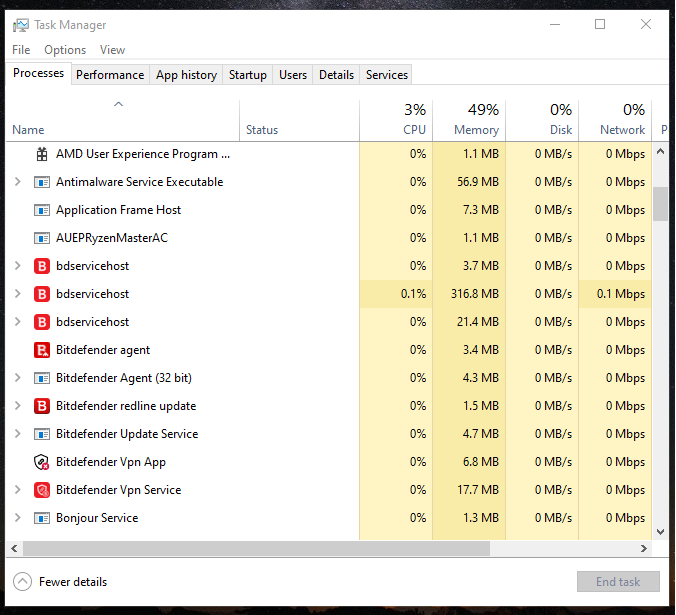The width and height of the screenshot is (676, 615).
Task: Select Bitdefender Vpn App process name
Action: click(x=111, y=462)
